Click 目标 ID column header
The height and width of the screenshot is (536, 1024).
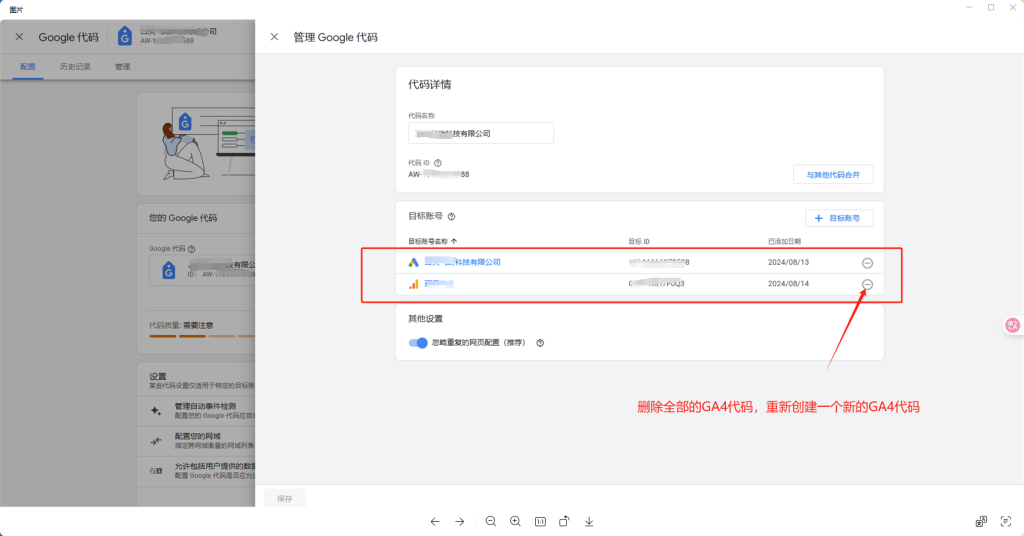(639, 242)
